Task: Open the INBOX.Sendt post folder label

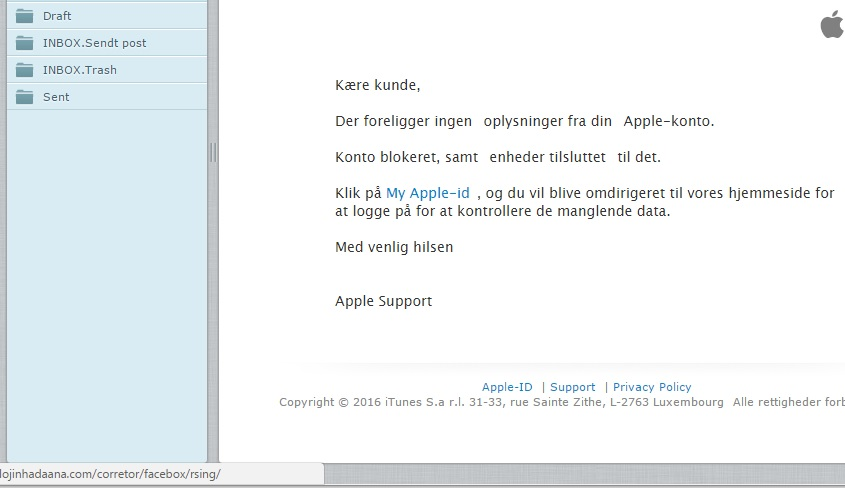Action: [94, 43]
